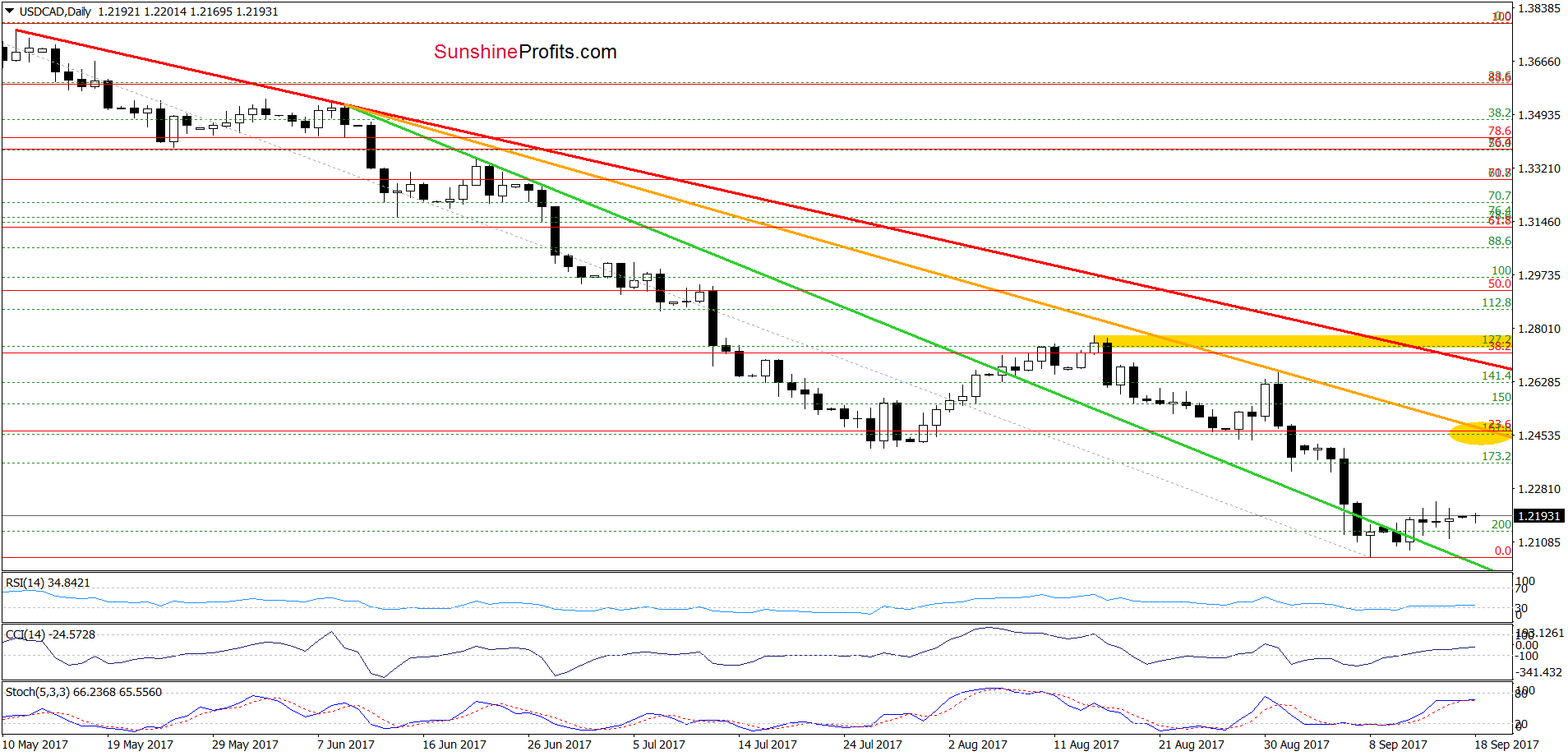Click the red 0.0 Fibonacci level label
Screen dimensions: 1568x756
click(x=1503, y=551)
